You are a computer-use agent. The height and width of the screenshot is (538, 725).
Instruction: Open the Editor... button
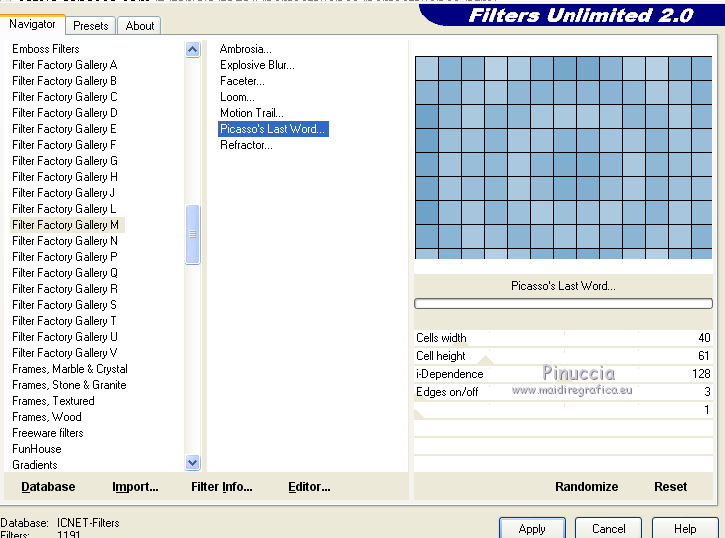point(309,487)
